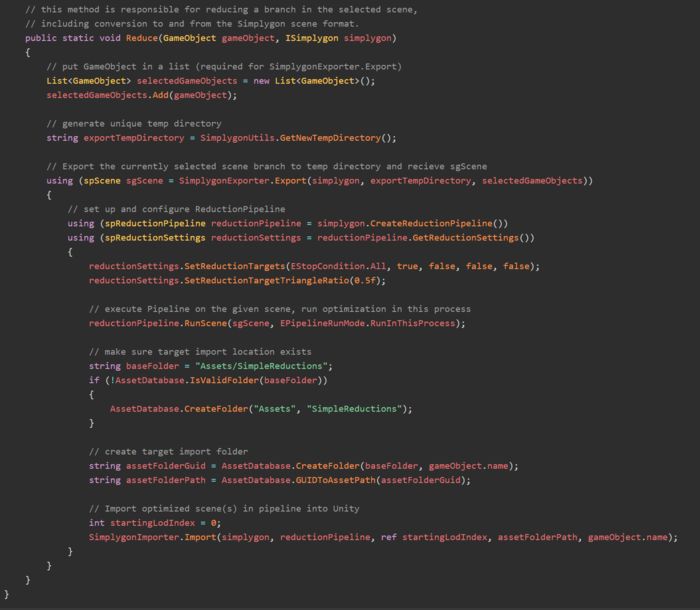This screenshot has height=610, width=700.
Task: Click the ISimplygon parameter type
Action: click(x=312, y=38)
